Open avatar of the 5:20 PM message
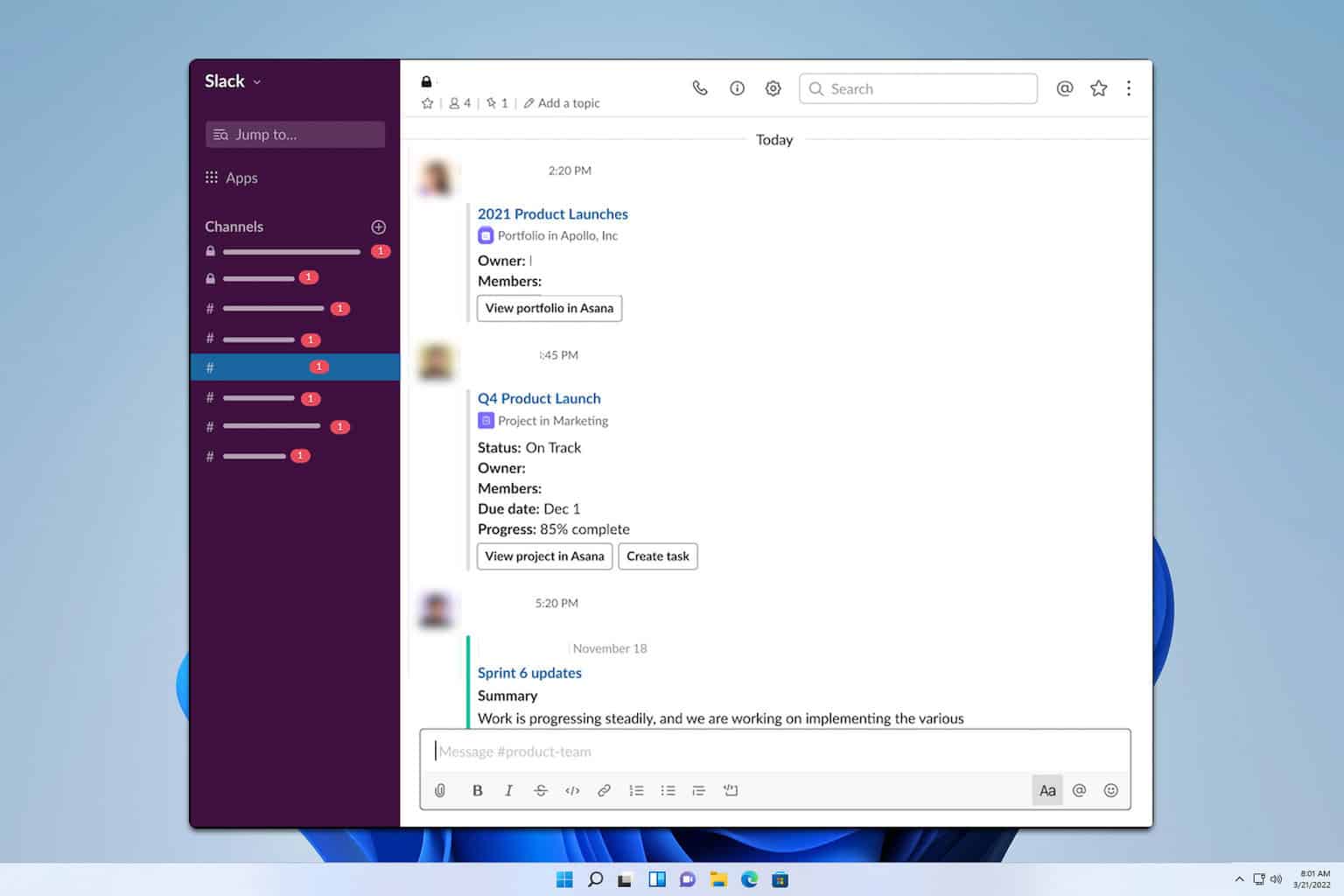Image resolution: width=1344 pixels, height=896 pixels. [x=436, y=610]
